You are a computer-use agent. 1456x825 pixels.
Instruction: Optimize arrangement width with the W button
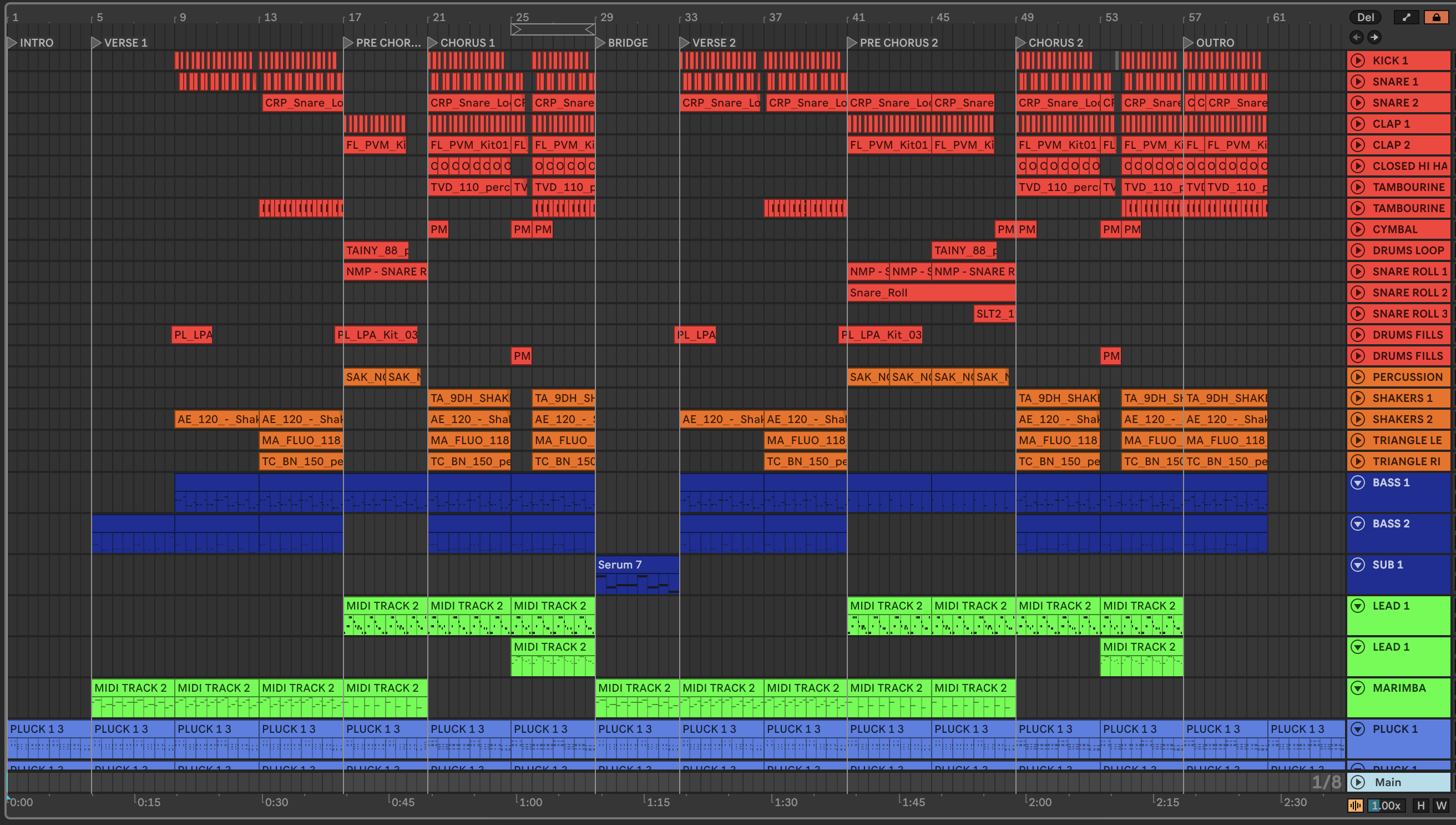(1440, 805)
